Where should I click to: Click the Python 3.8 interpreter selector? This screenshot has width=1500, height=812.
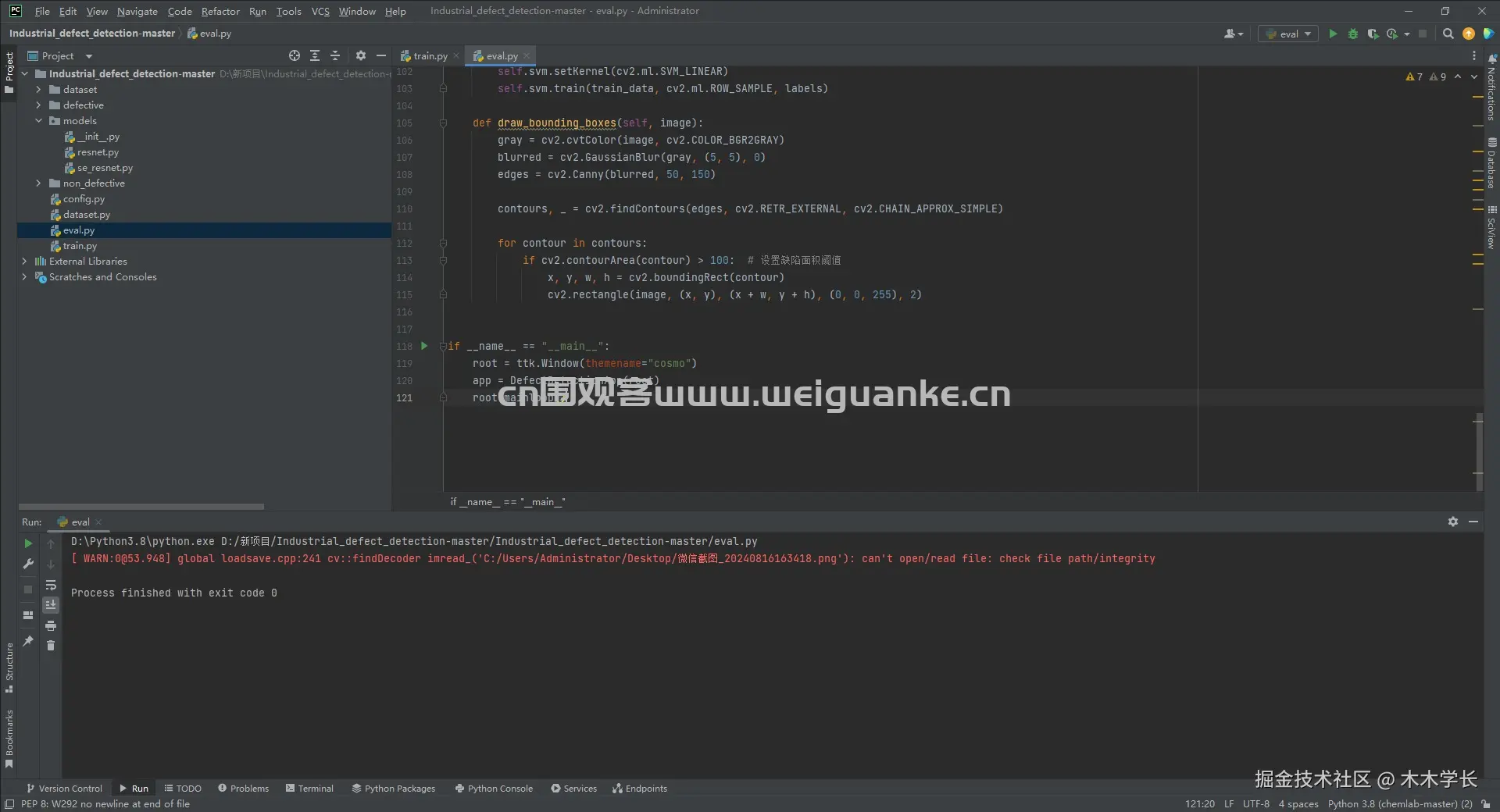tap(1400, 803)
